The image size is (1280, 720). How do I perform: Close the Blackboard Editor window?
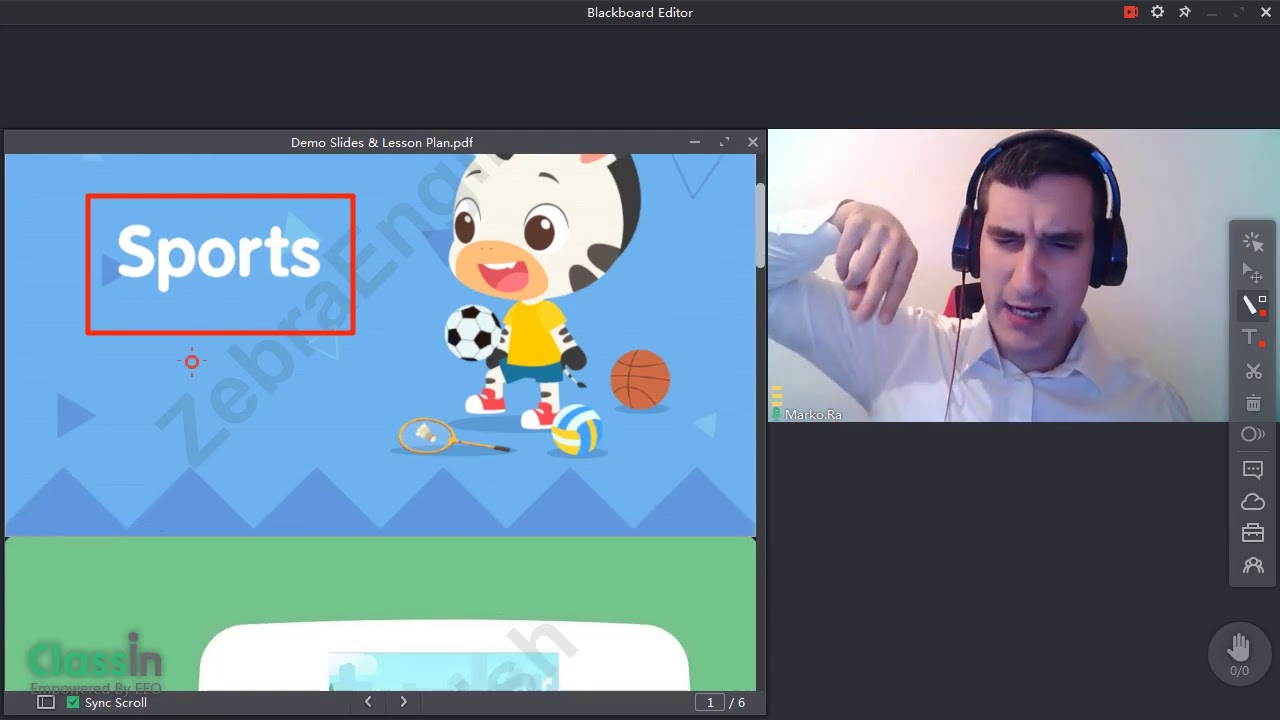[x=1266, y=12]
